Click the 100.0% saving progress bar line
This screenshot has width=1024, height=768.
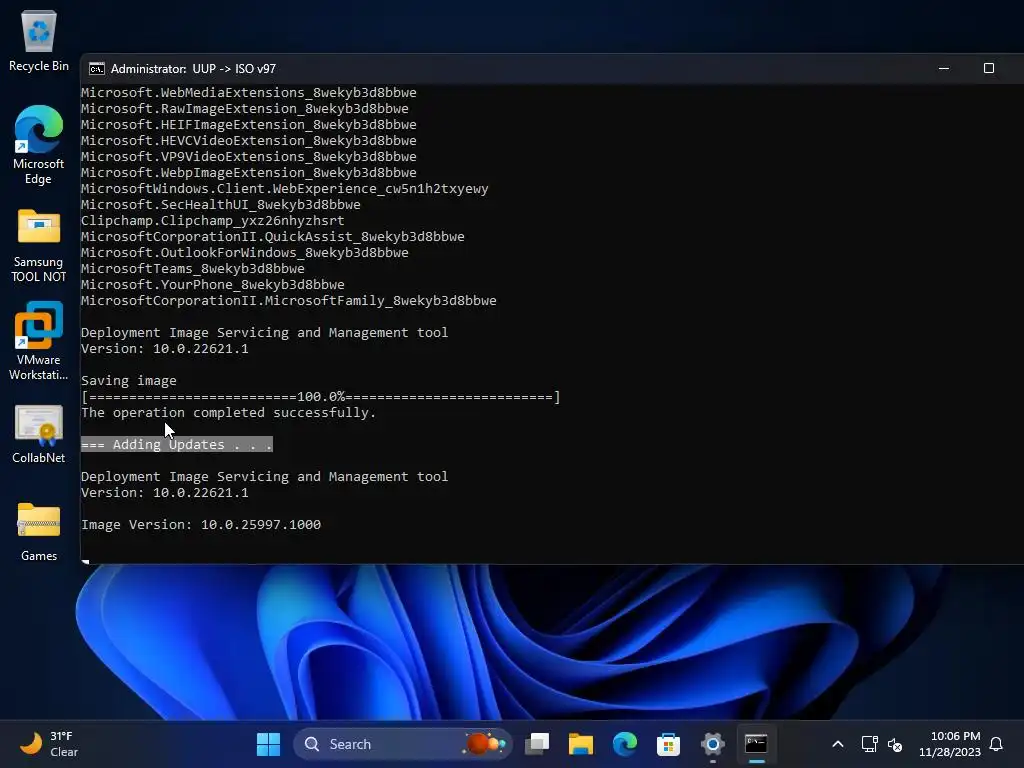[x=321, y=397]
